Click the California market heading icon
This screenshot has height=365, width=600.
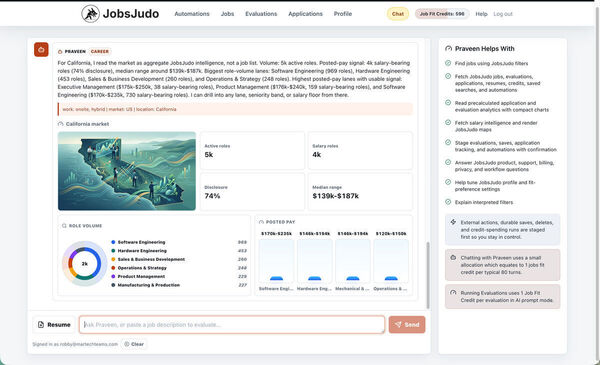point(60,124)
